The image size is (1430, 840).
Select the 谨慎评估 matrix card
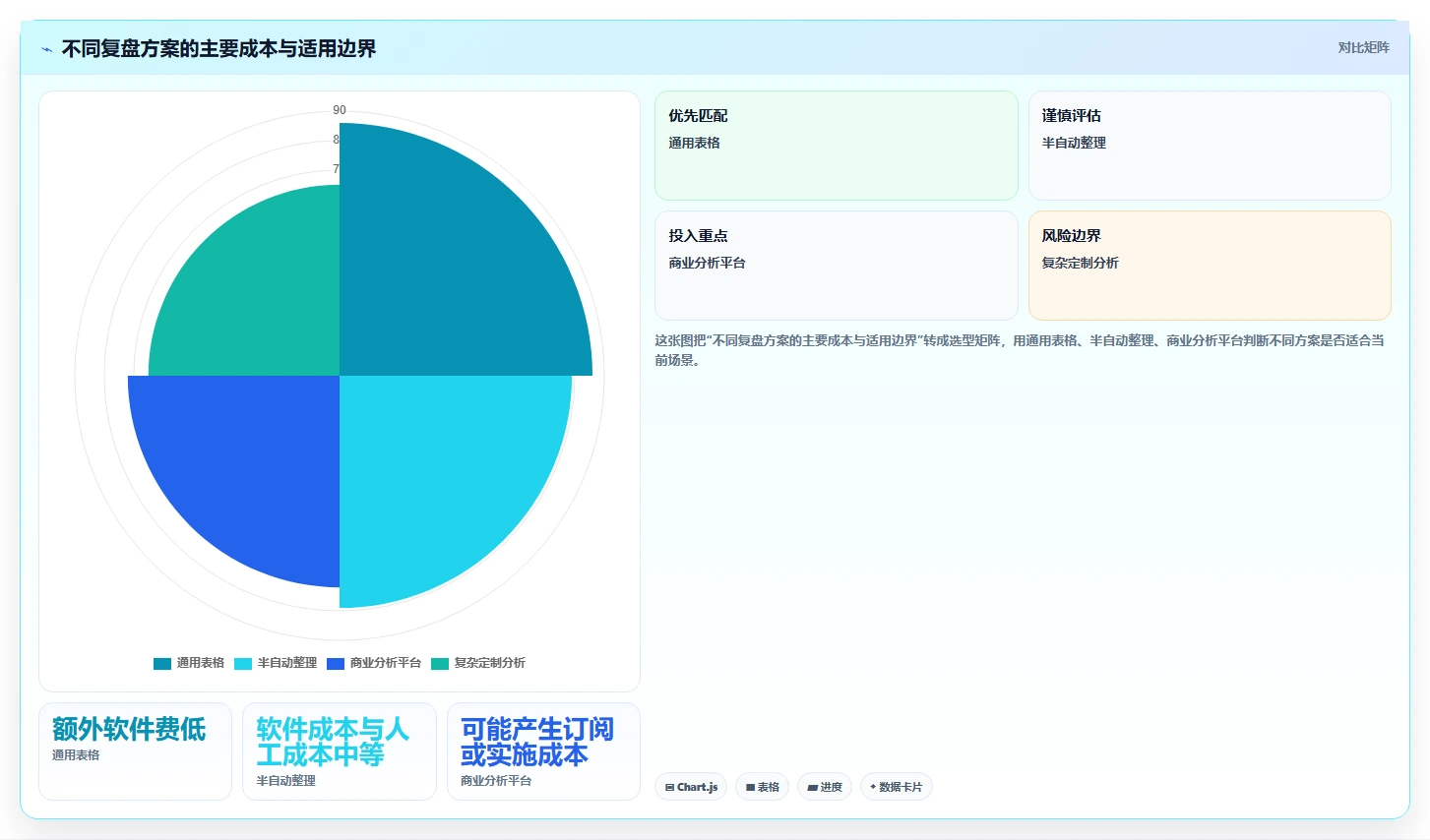click(x=1210, y=146)
